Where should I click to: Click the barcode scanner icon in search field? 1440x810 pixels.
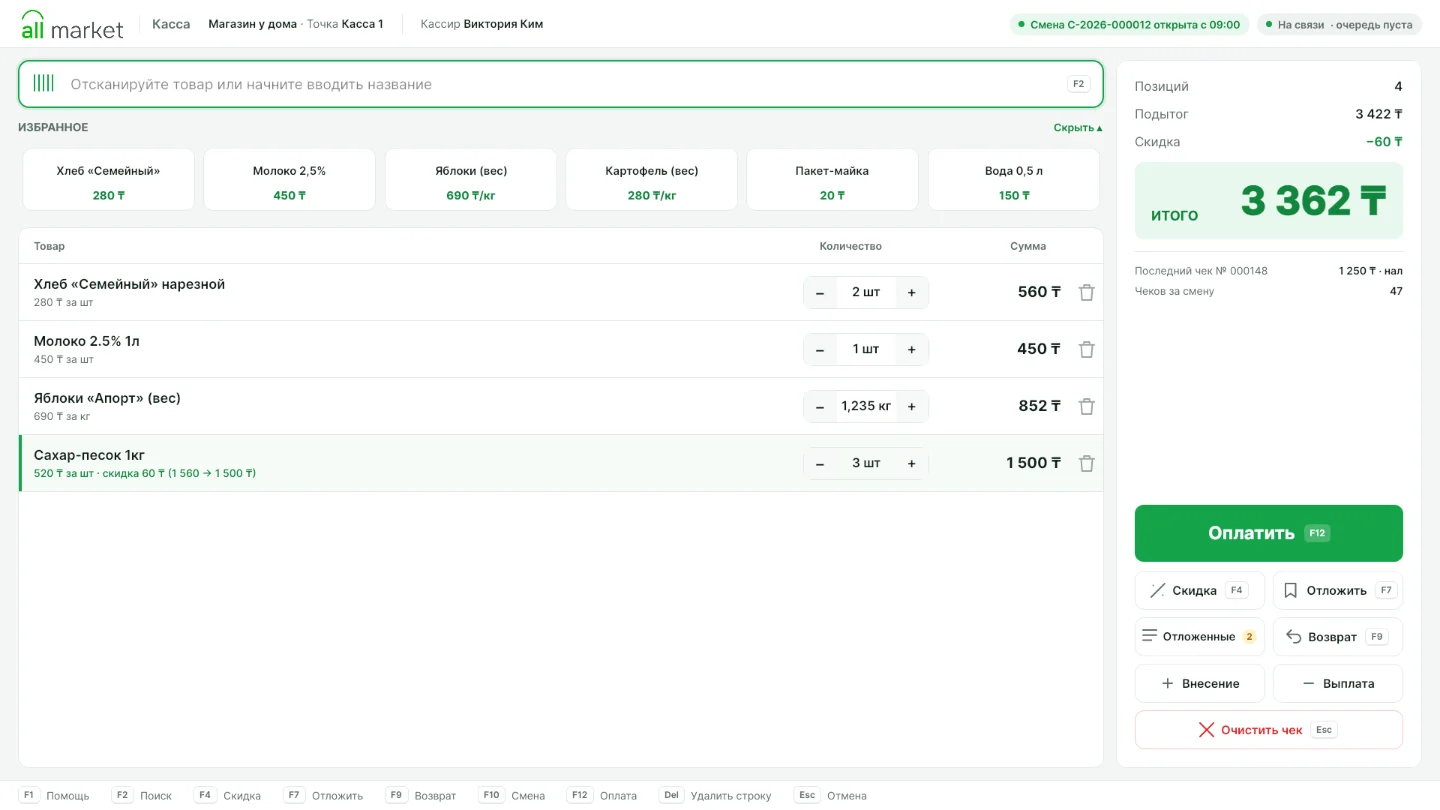(43, 83)
